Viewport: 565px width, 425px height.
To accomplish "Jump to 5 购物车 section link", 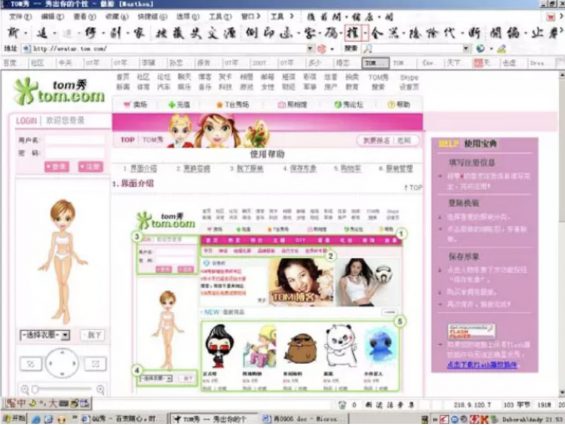I will point(347,168).
